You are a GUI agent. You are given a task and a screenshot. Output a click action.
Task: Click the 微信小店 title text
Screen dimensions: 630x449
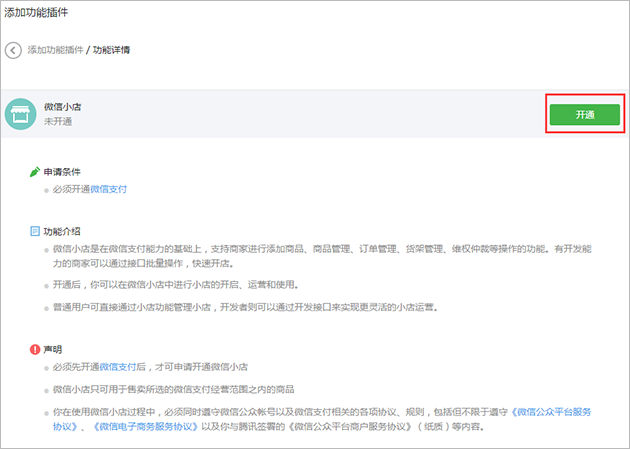pyautogui.click(x=63, y=107)
